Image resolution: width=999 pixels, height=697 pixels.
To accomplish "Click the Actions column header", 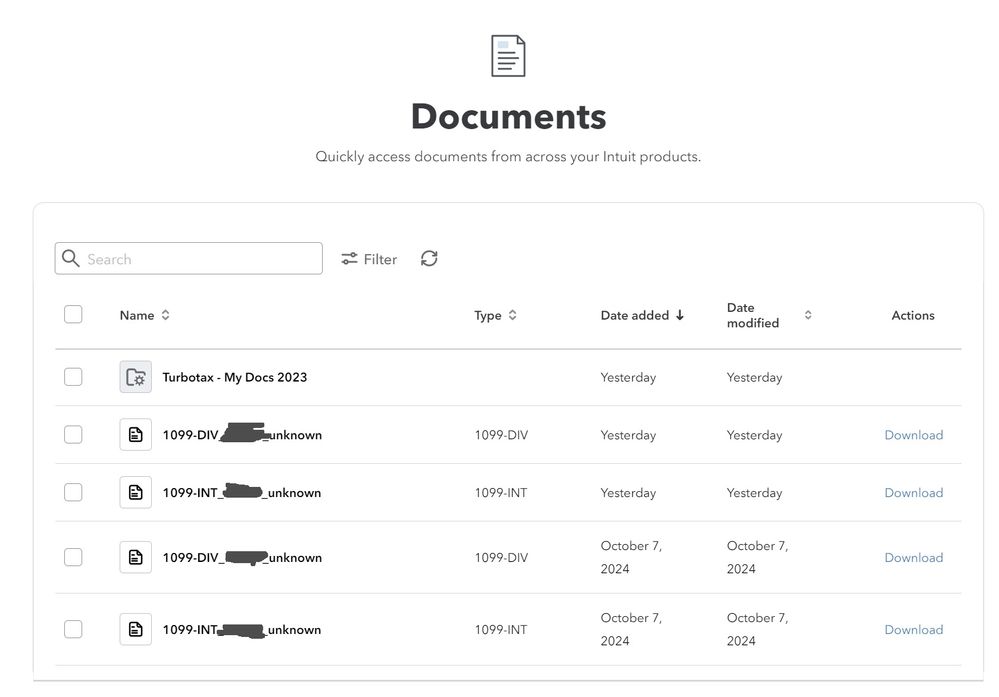I will 913,315.
